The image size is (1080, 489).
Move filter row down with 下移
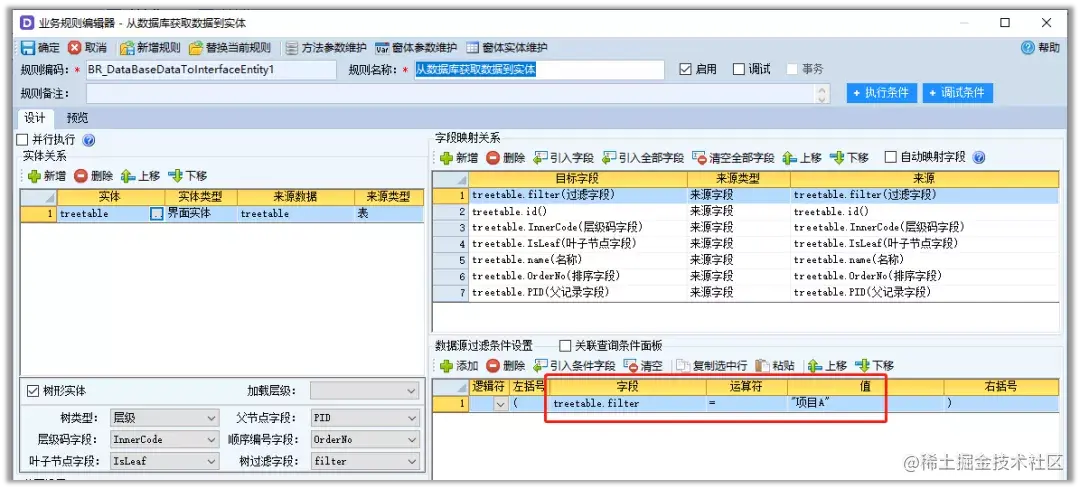point(874,366)
